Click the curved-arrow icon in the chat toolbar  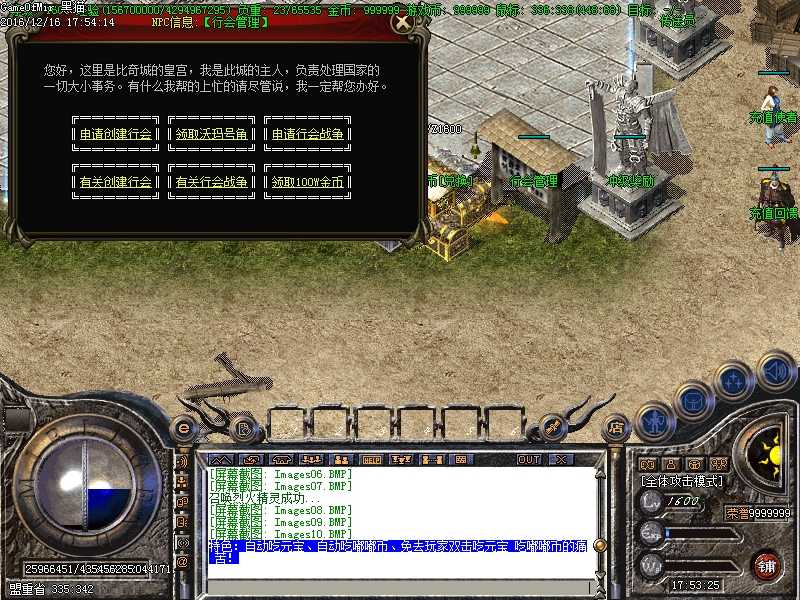coord(251,460)
